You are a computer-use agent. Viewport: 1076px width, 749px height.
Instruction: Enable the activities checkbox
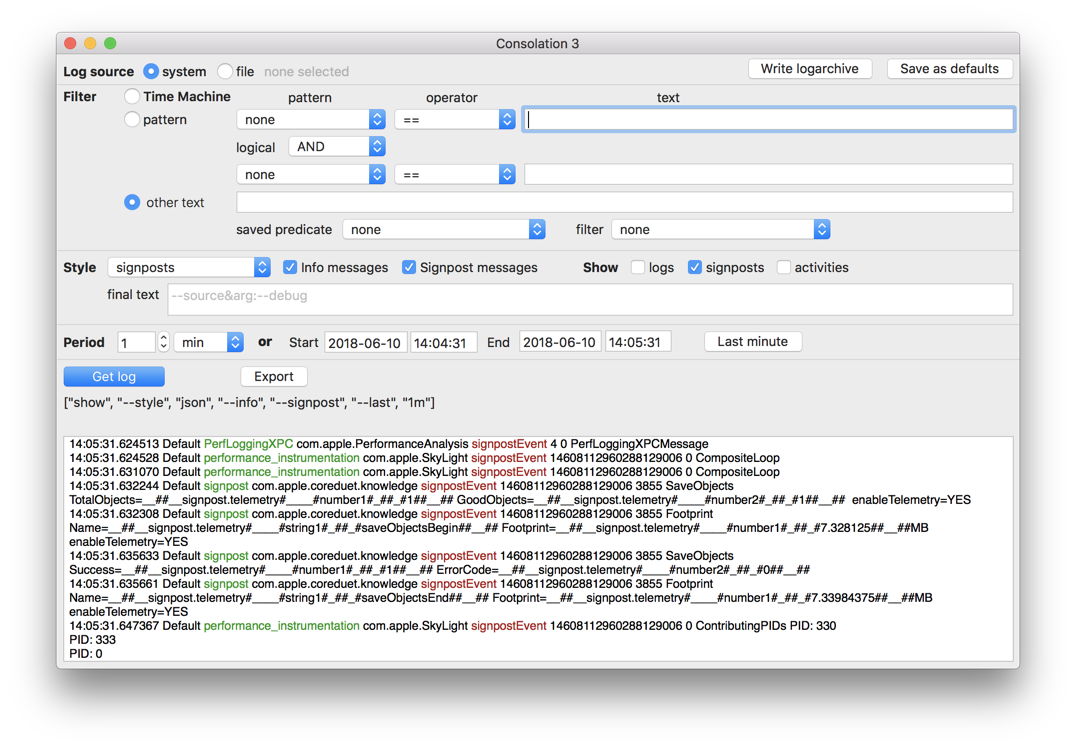click(x=784, y=268)
